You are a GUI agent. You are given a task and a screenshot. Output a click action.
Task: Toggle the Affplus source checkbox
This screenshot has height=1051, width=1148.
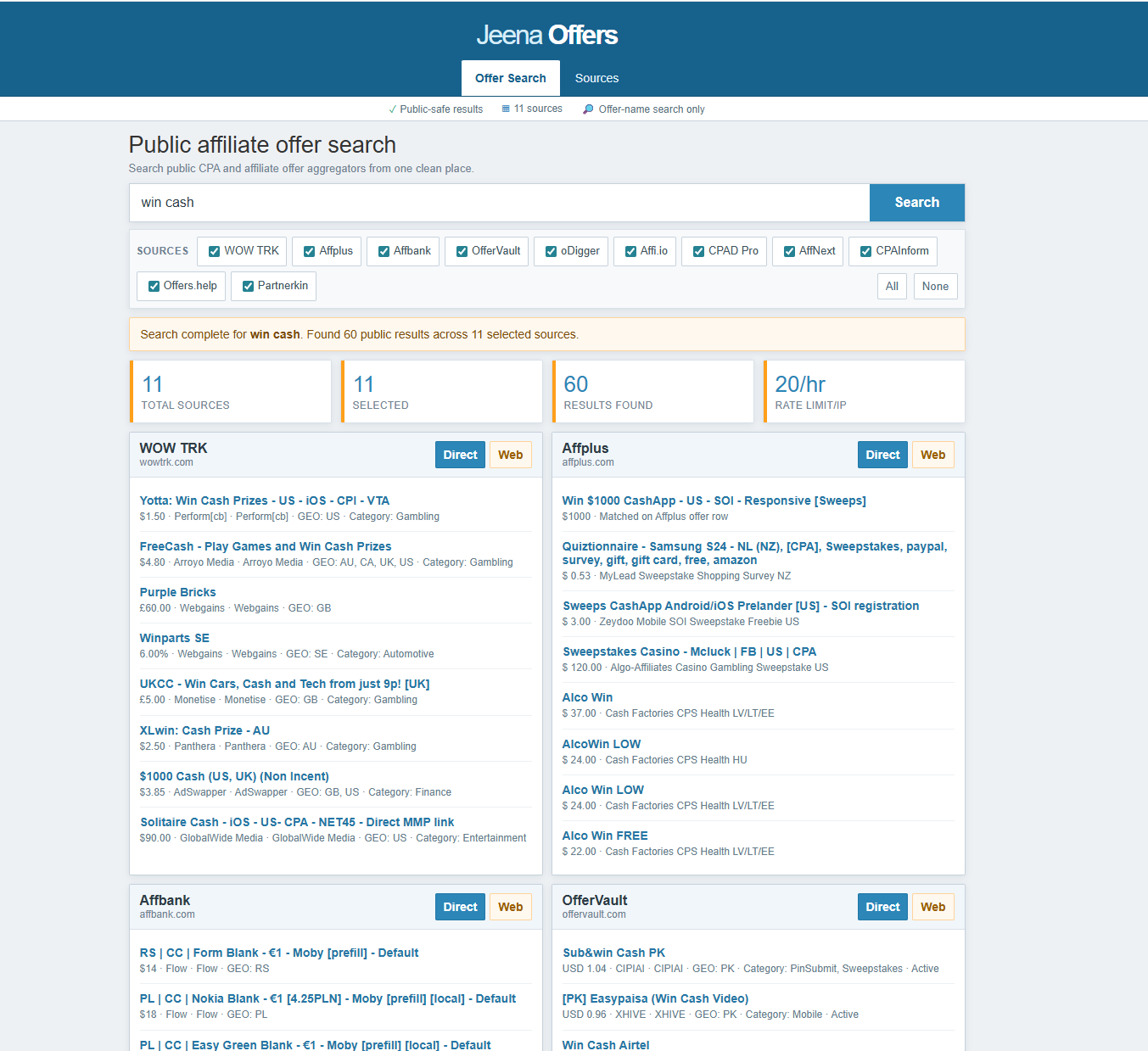(x=309, y=251)
